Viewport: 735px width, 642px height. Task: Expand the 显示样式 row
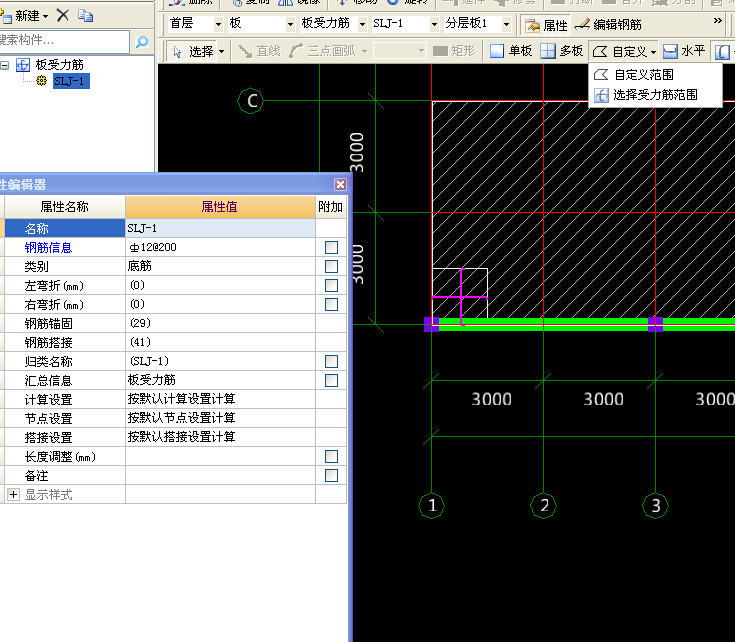pos(13,495)
